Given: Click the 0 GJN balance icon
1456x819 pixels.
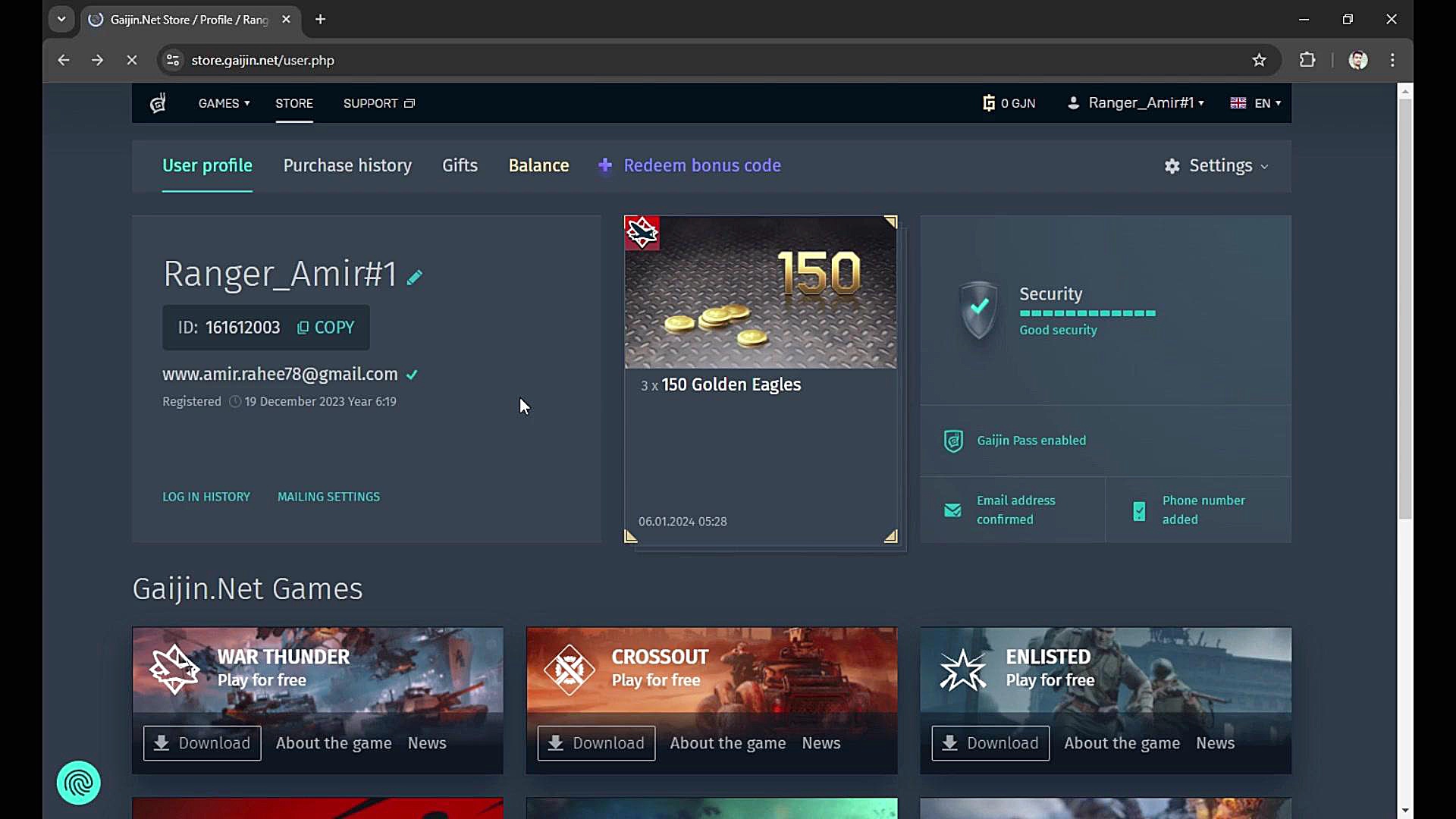Looking at the screenshot, I should 989,103.
